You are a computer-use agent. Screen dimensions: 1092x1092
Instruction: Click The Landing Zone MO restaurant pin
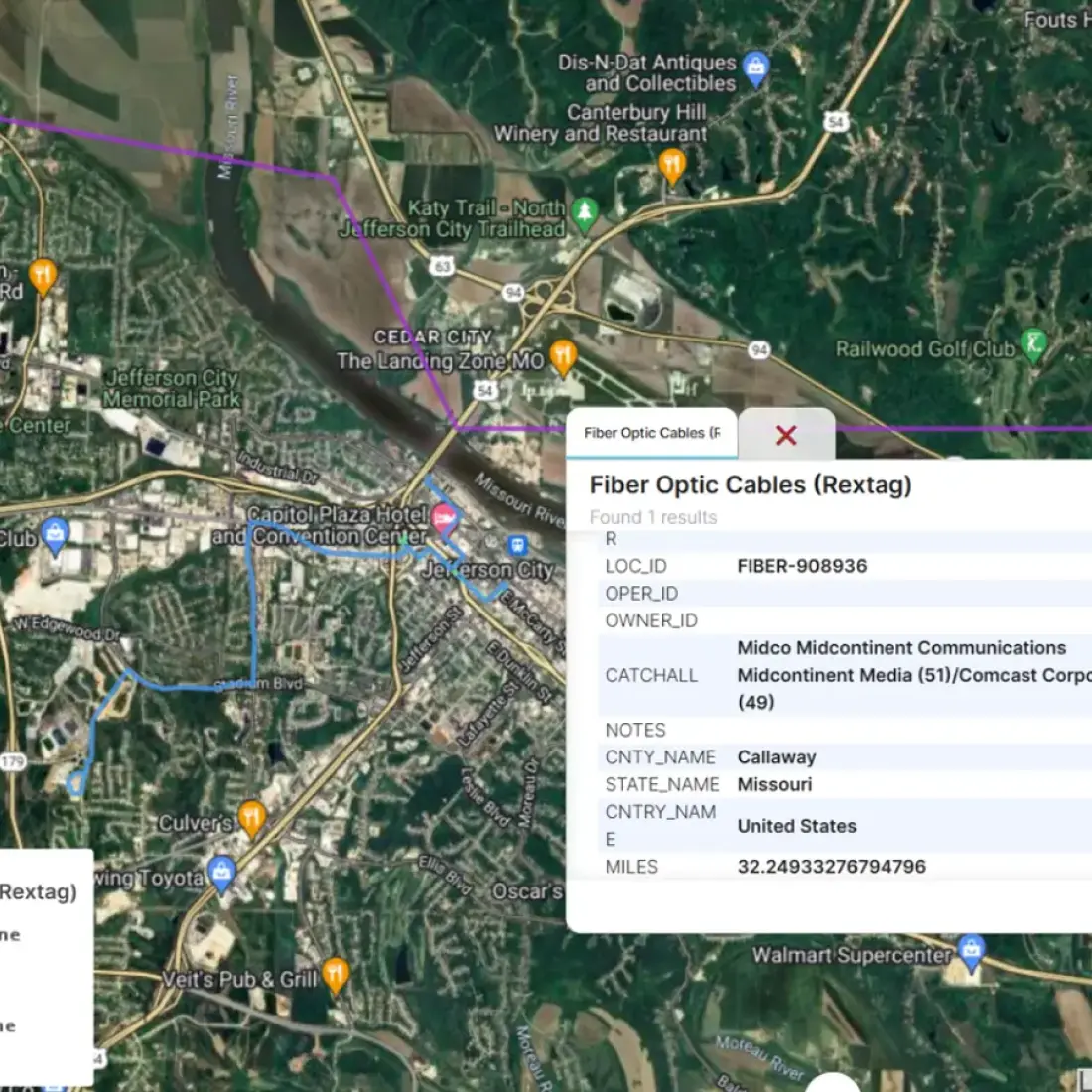click(x=563, y=355)
